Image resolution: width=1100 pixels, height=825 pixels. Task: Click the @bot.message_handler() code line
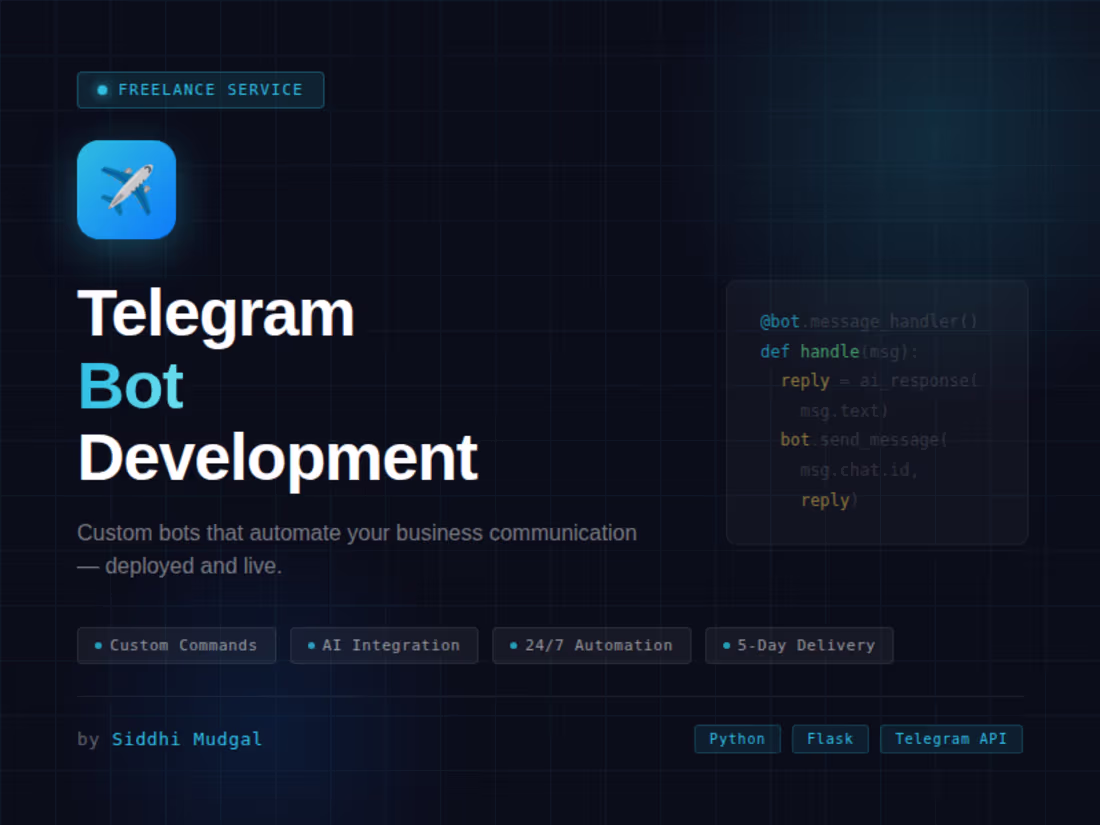[868, 322]
